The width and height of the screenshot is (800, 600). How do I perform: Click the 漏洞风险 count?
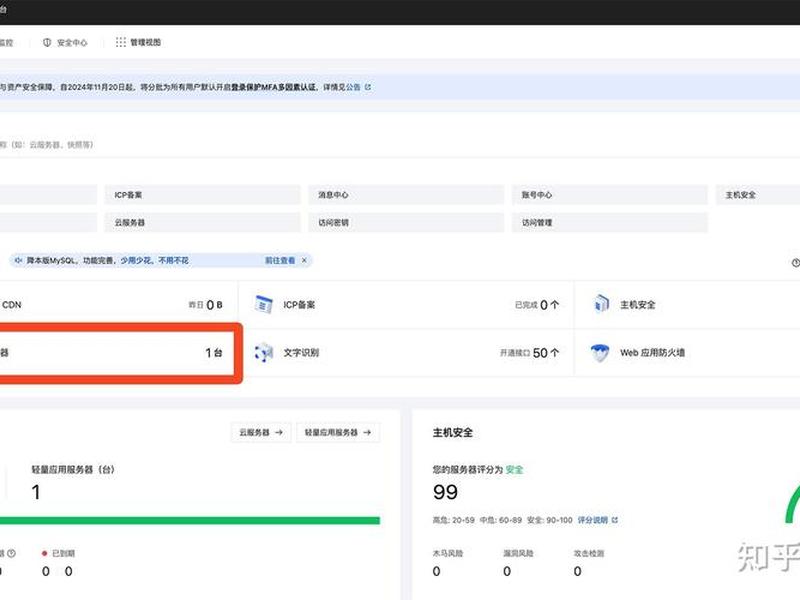tap(507, 571)
